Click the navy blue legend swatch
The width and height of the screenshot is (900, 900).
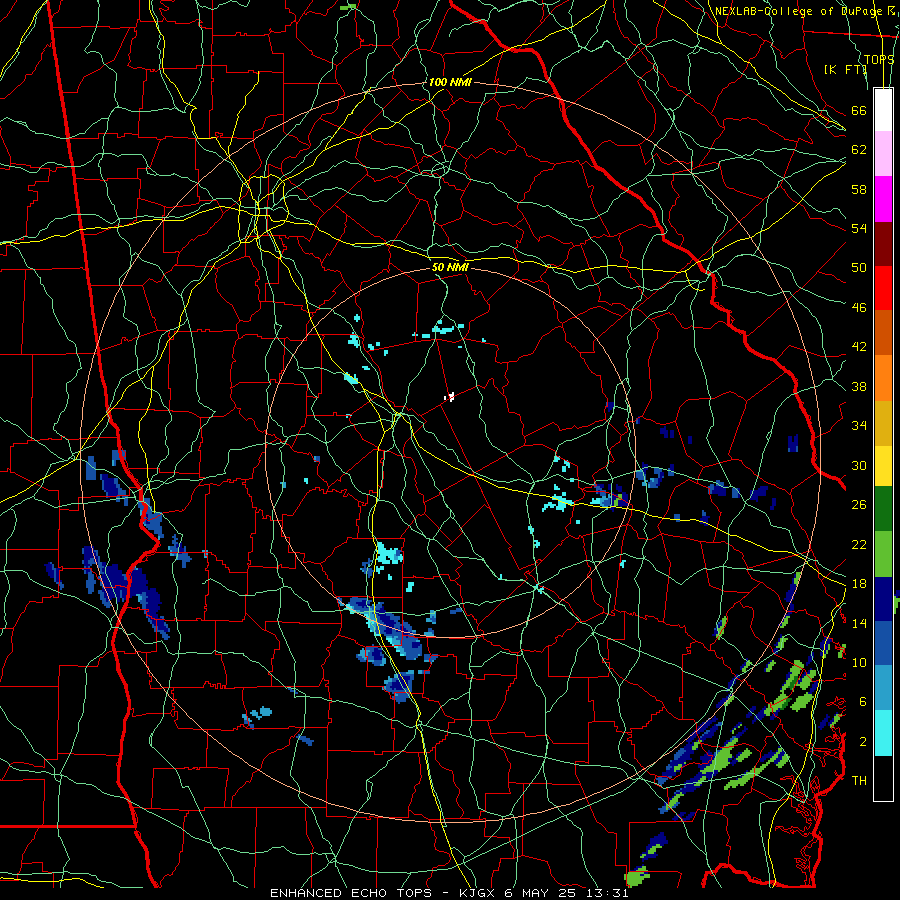coord(883,599)
